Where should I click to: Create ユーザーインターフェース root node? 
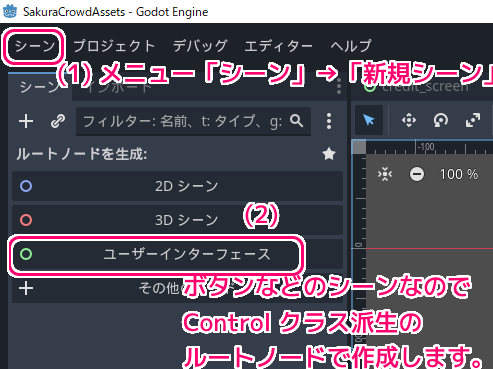(x=178, y=254)
